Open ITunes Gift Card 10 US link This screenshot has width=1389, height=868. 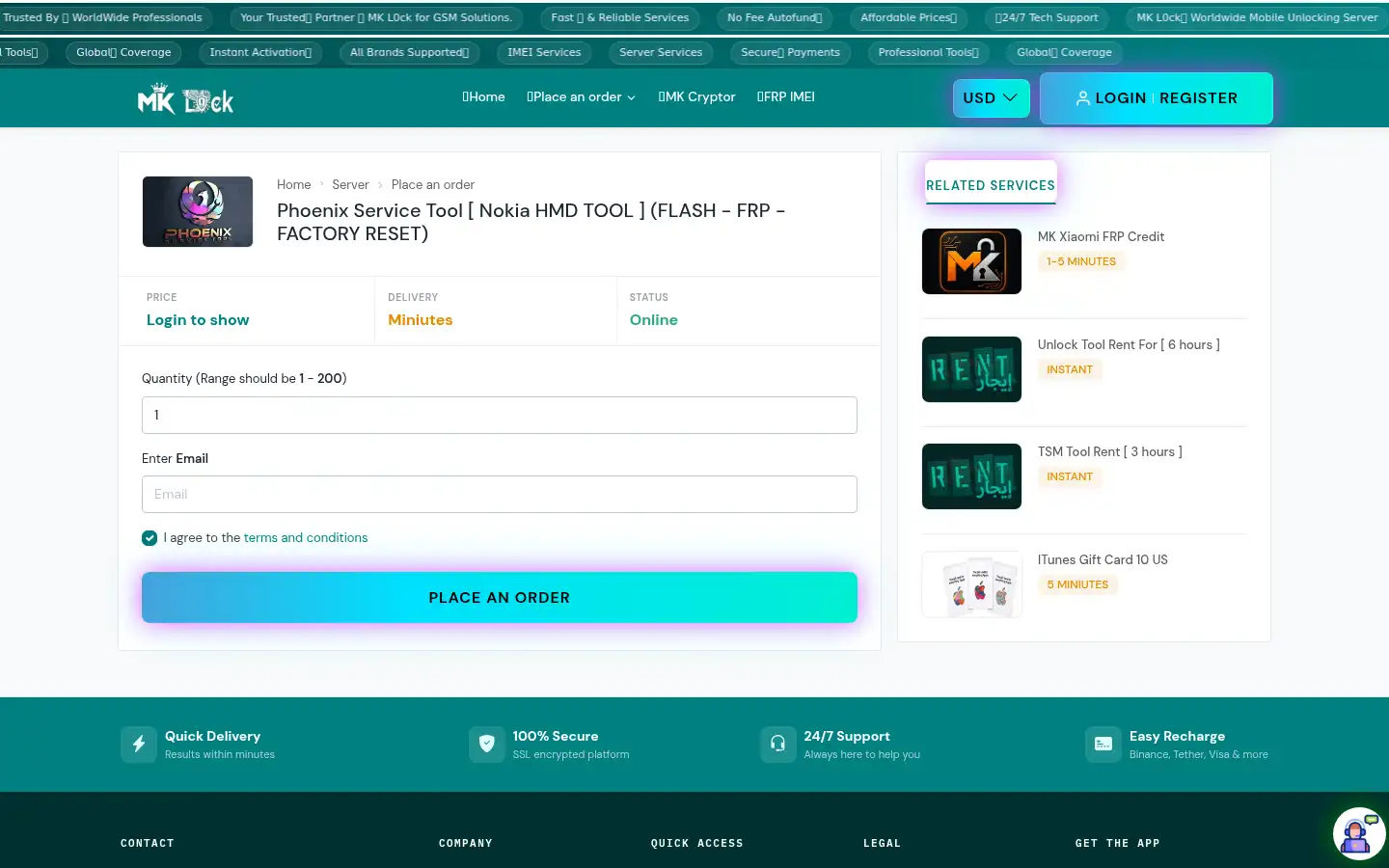pyautogui.click(x=1103, y=560)
